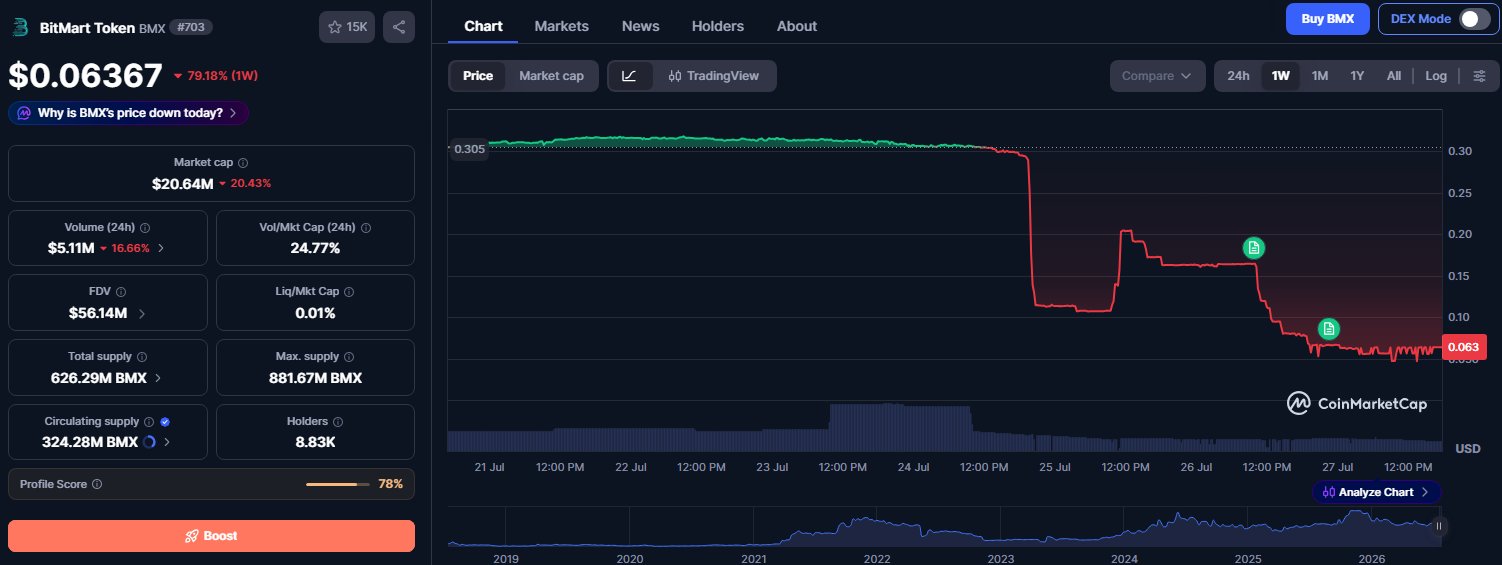Set chart range to 1W
1502x565 pixels.
1280,76
